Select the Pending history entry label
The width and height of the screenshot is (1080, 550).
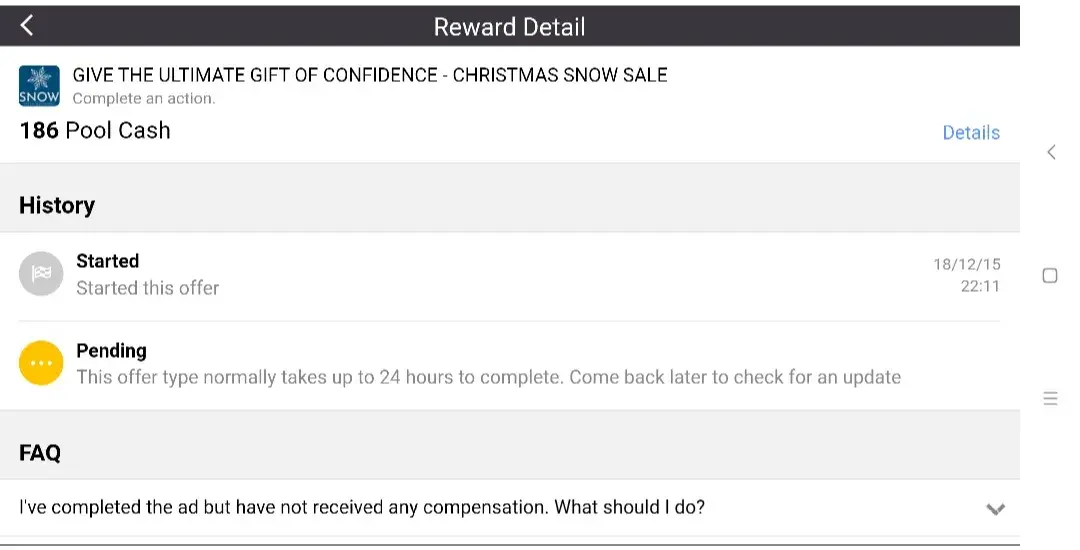point(111,351)
